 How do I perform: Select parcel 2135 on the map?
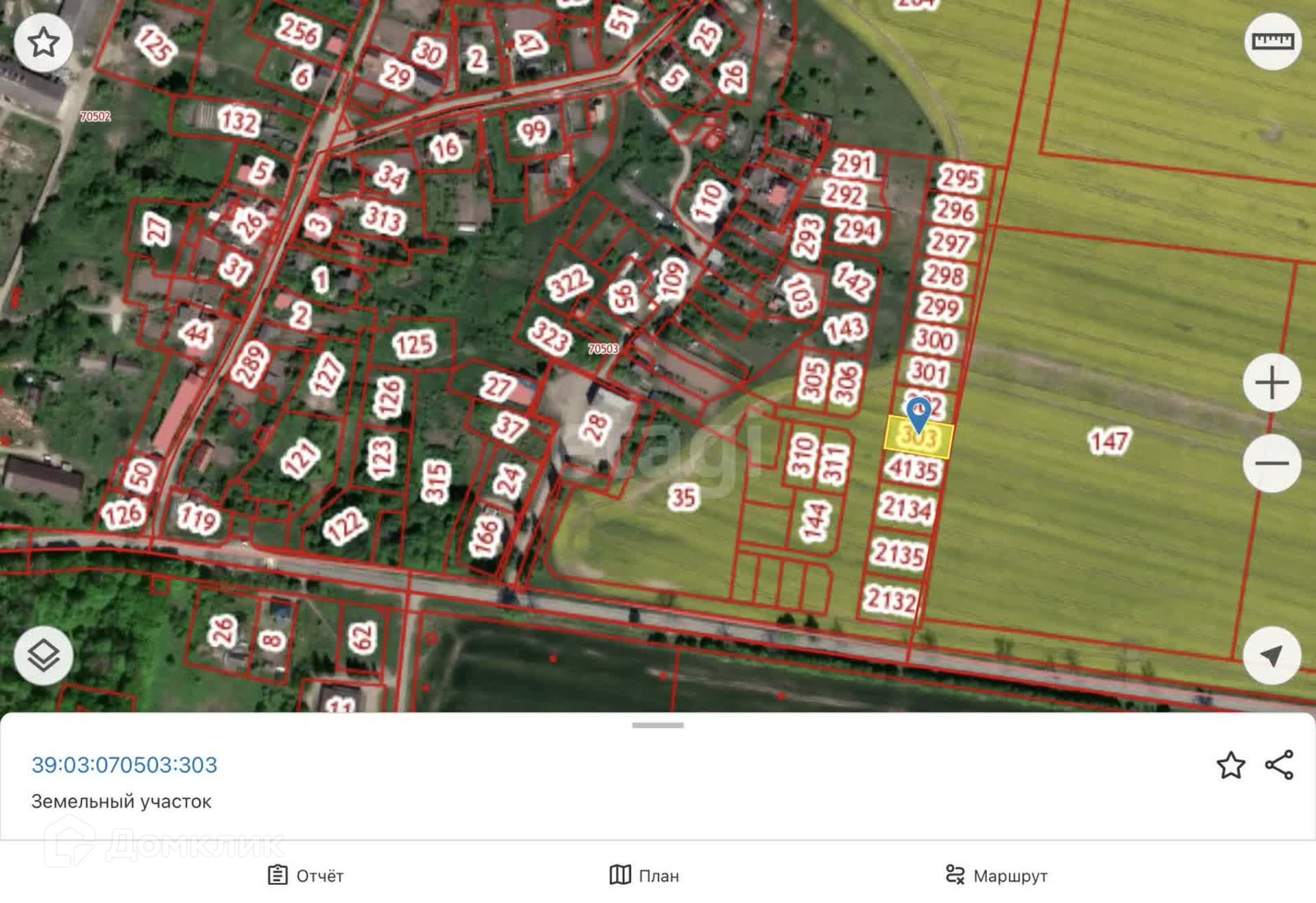pyautogui.click(x=899, y=553)
